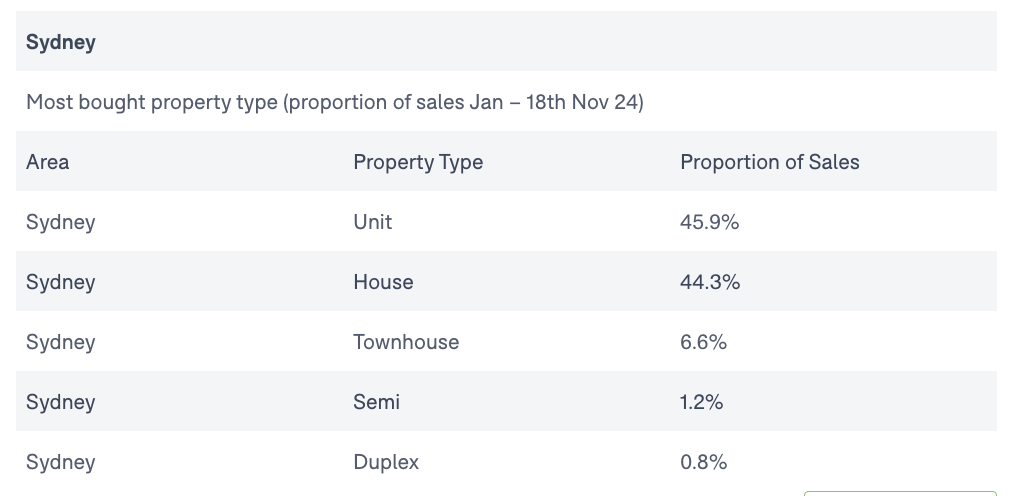This screenshot has width=1018, height=496.
Task: Click the 45.9% proportion value
Action: tap(709, 222)
